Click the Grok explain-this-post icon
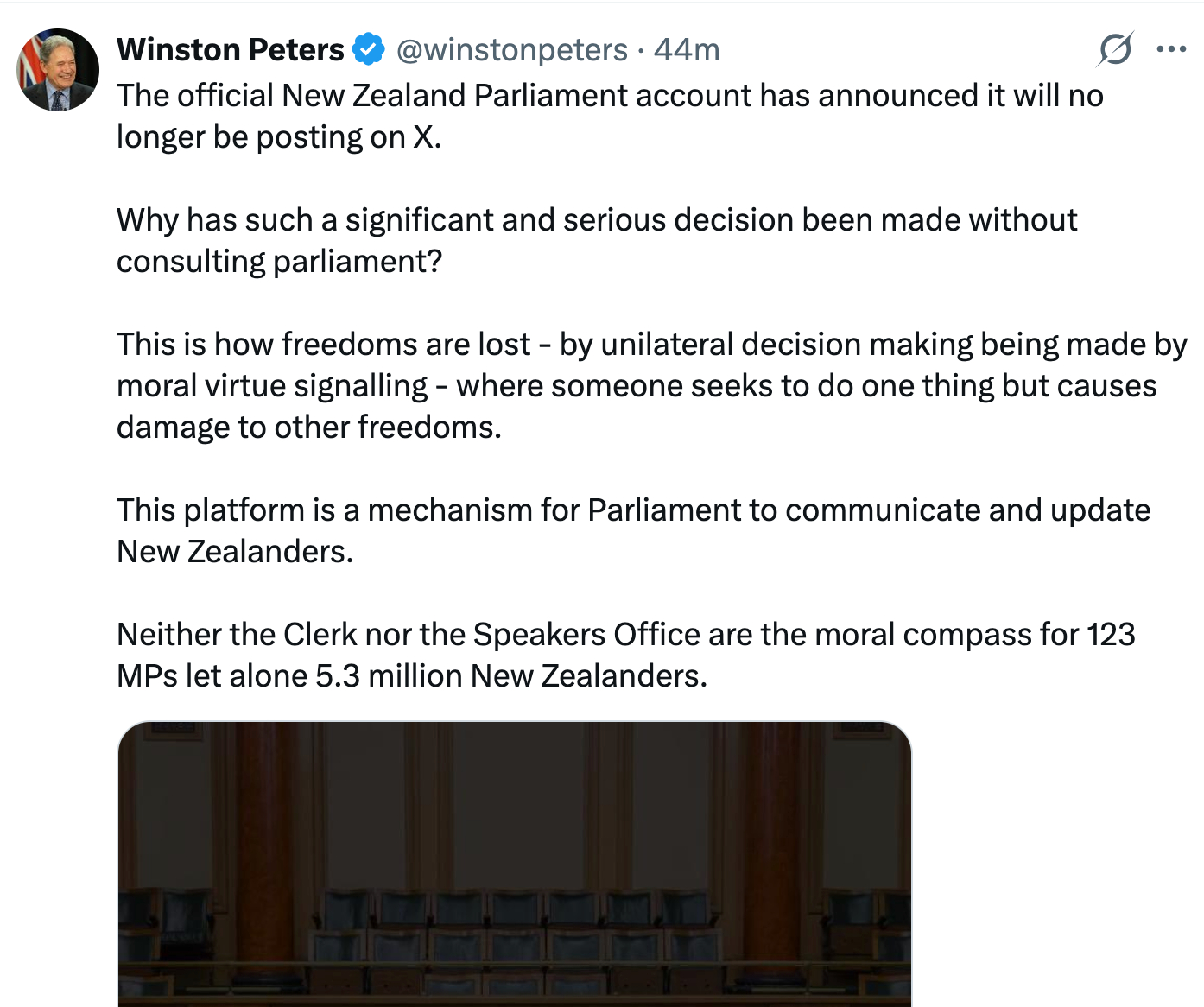 pos(1114,49)
